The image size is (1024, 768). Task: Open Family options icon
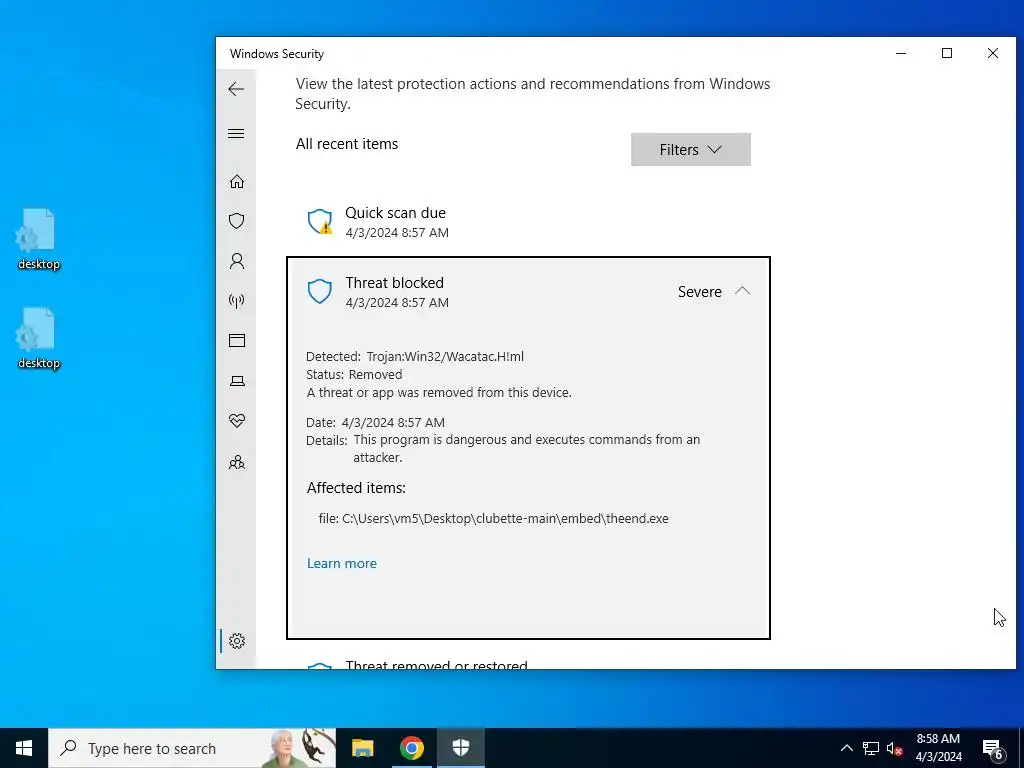coord(236,462)
